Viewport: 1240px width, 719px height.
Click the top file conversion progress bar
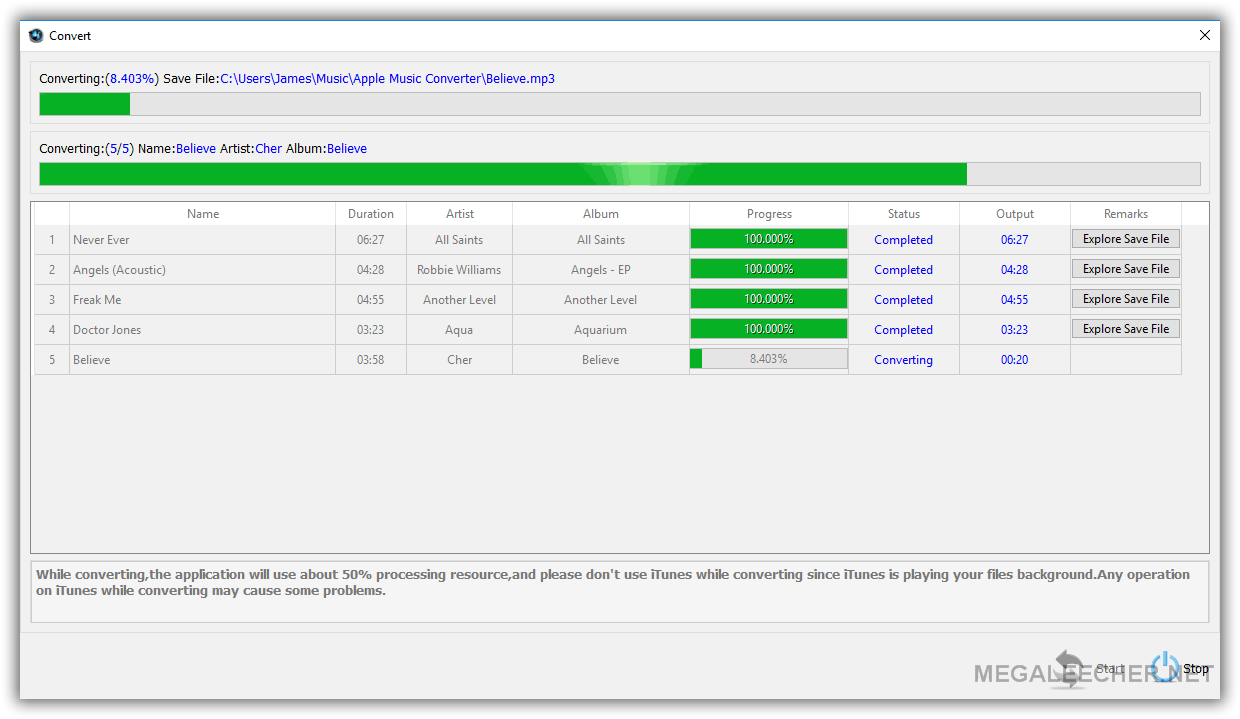pyautogui.click(x=620, y=104)
